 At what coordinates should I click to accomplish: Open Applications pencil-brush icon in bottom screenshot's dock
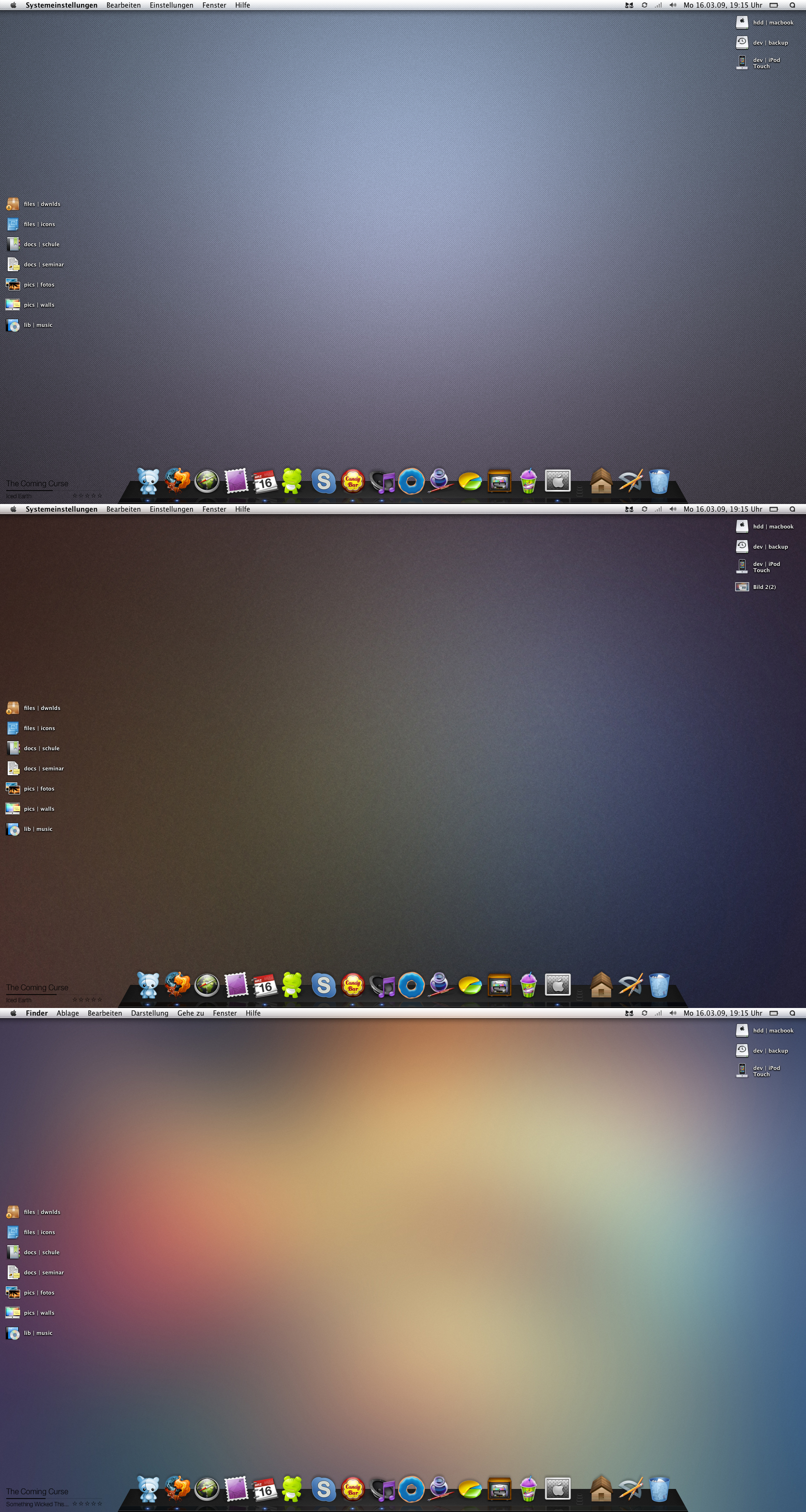pyautogui.click(x=630, y=1489)
